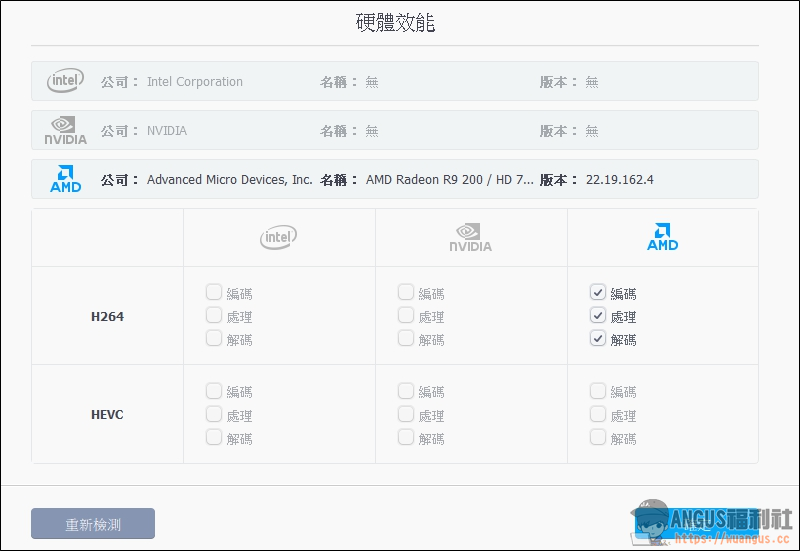Click the 重新檢測 button
Screen dimensions: 800x551
93,523
